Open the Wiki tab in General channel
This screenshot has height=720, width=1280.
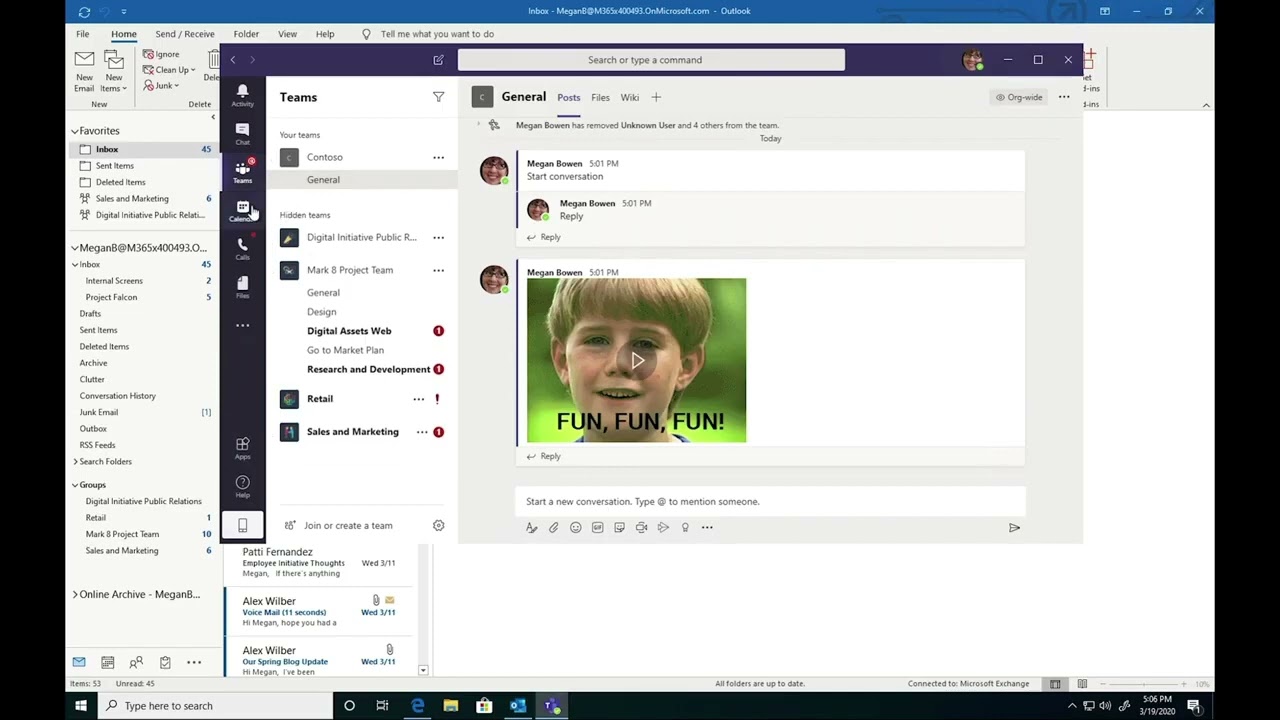pyautogui.click(x=629, y=97)
